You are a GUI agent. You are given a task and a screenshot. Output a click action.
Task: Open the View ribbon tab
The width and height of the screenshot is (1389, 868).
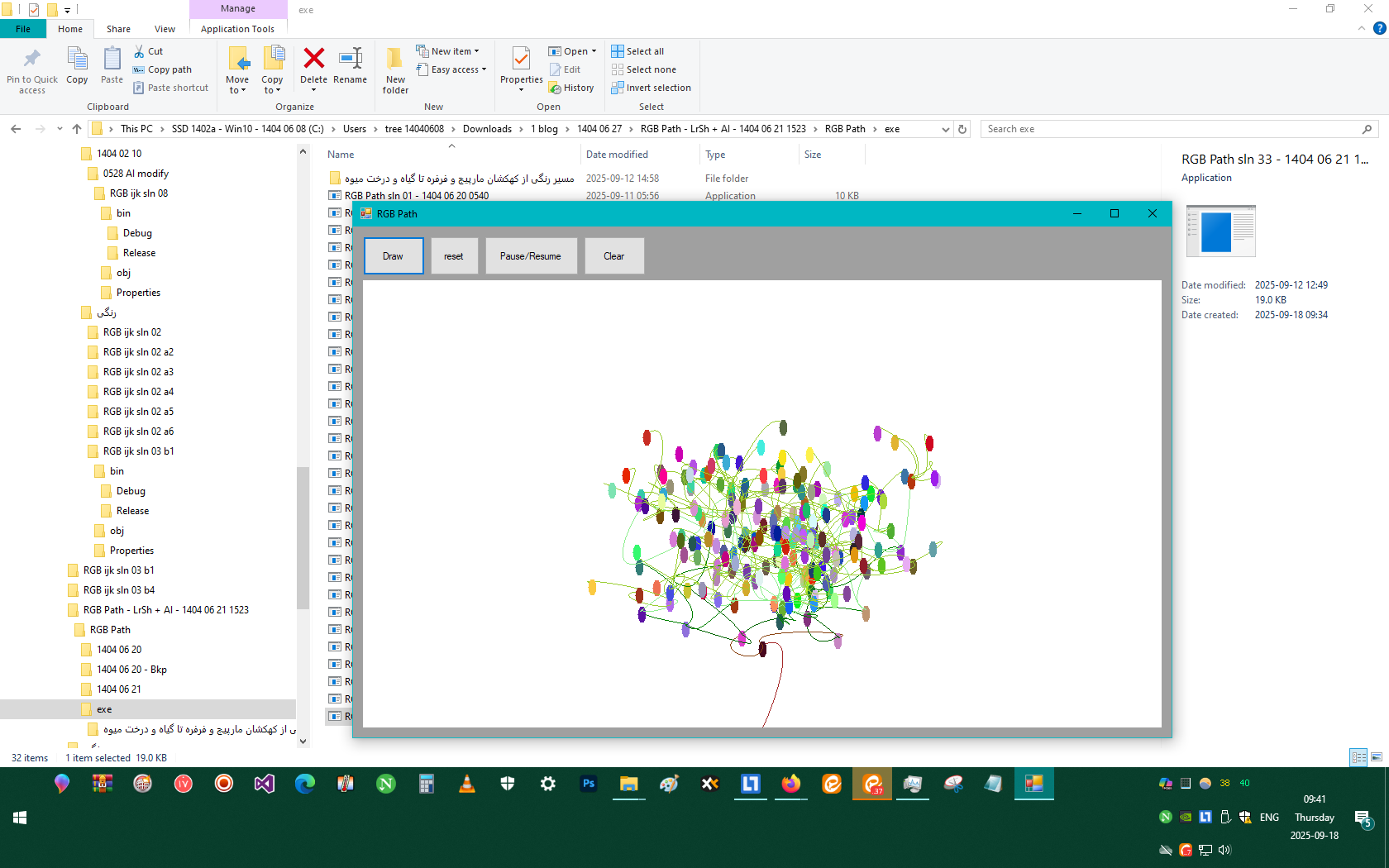tap(165, 29)
